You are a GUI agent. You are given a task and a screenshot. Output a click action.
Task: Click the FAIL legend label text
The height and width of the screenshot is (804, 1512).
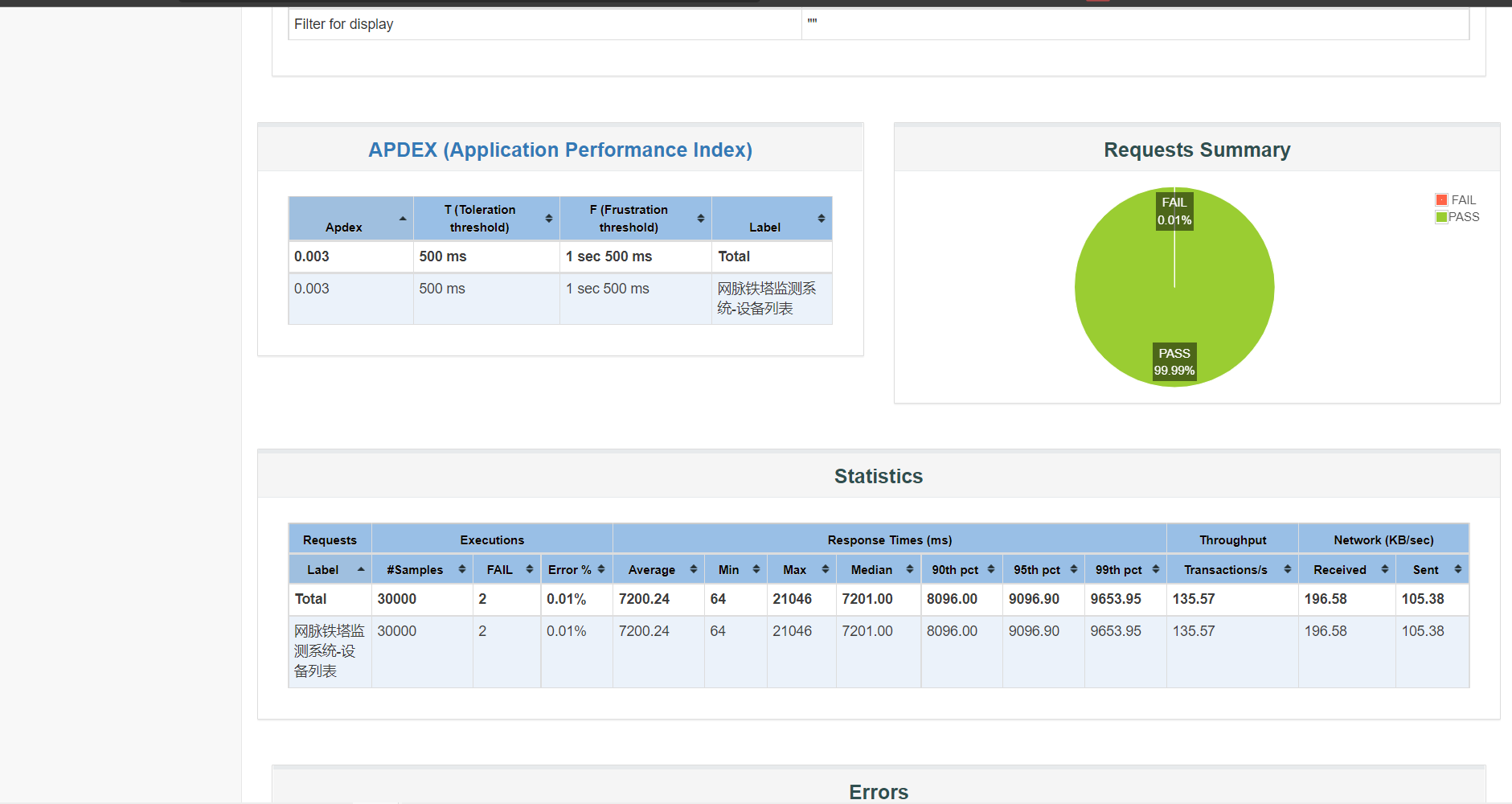click(x=1464, y=200)
